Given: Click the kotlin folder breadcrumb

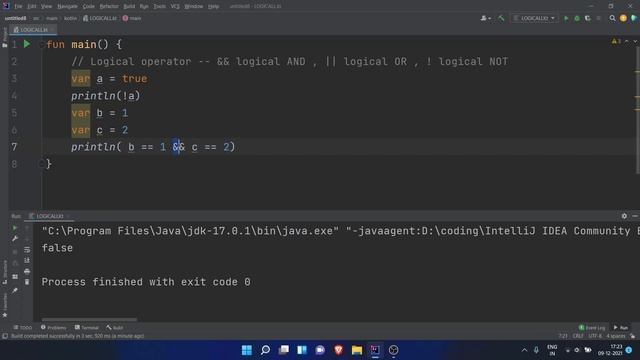Looking at the screenshot, I should click(x=70, y=18).
